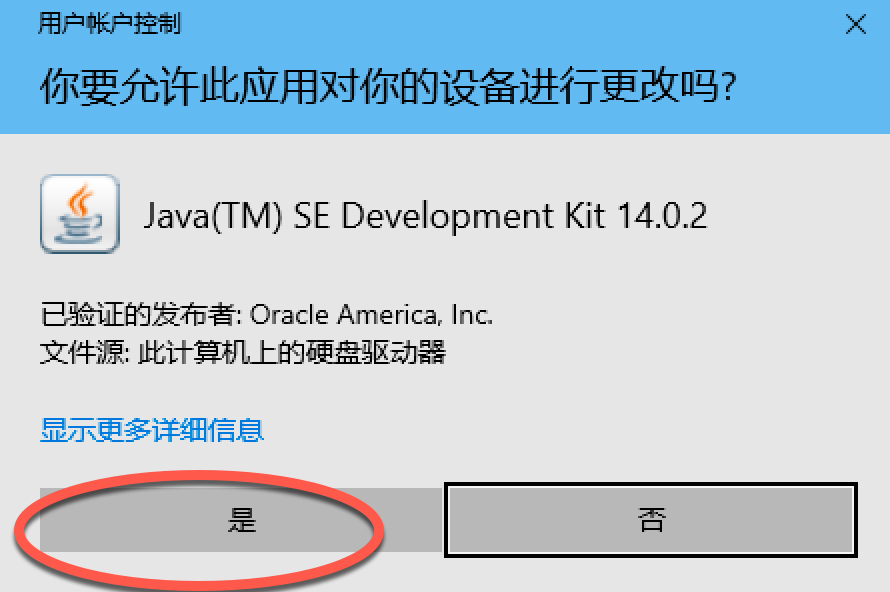This screenshot has height=592, width=890.
Task: Click the 否 (No) button
Action: pos(650,520)
